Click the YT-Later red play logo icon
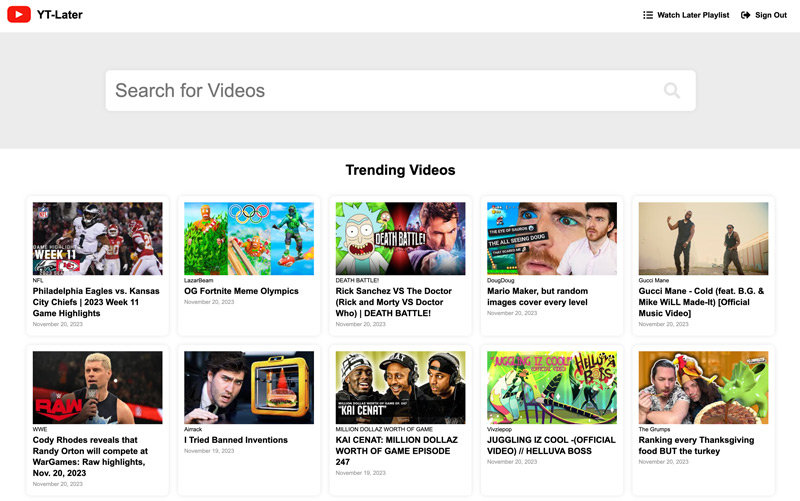This screenshot has width=800, height=501. pos(19,14)
